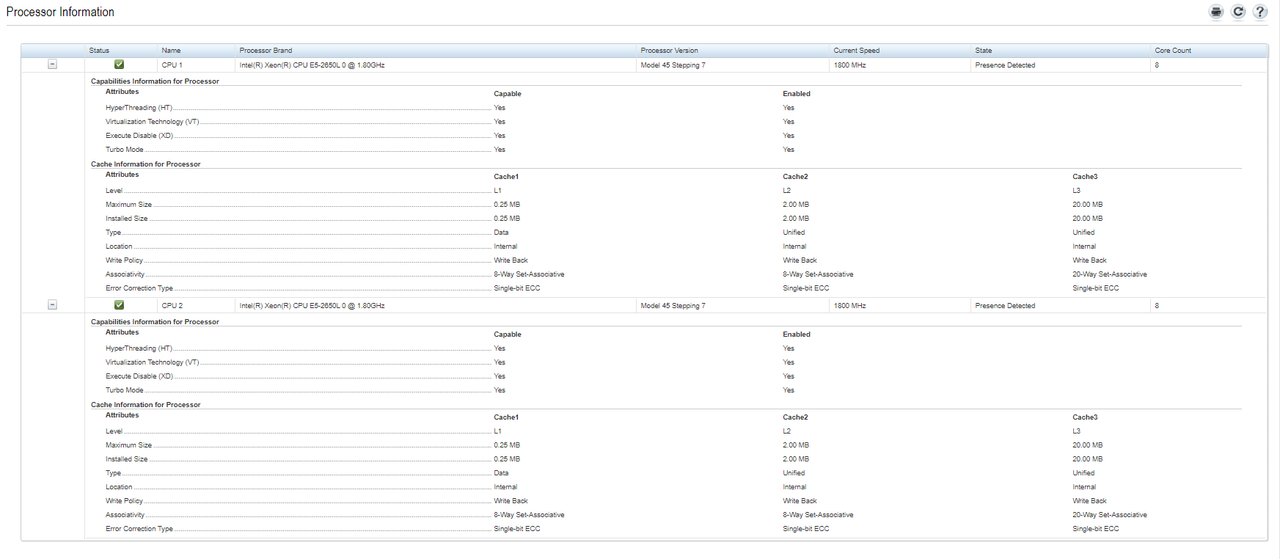Click CPU 2 Cache Information for Processor heading
Image resolution: width=1280 pixels, height=559 pixels.
tap(146, 404)
